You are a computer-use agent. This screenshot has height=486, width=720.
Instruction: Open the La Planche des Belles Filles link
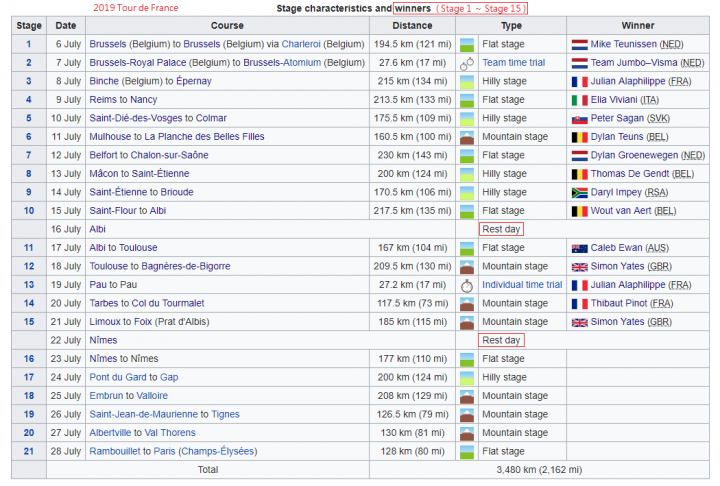204,136
